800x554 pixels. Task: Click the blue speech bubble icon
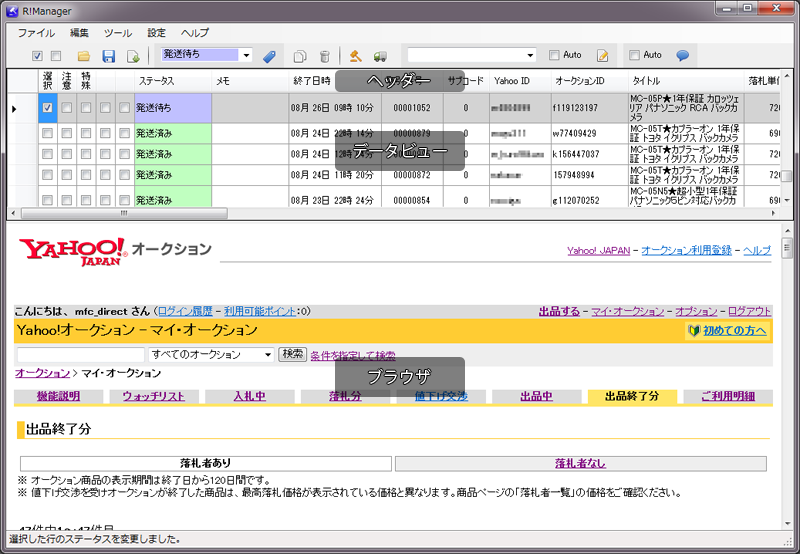[683, 55]
